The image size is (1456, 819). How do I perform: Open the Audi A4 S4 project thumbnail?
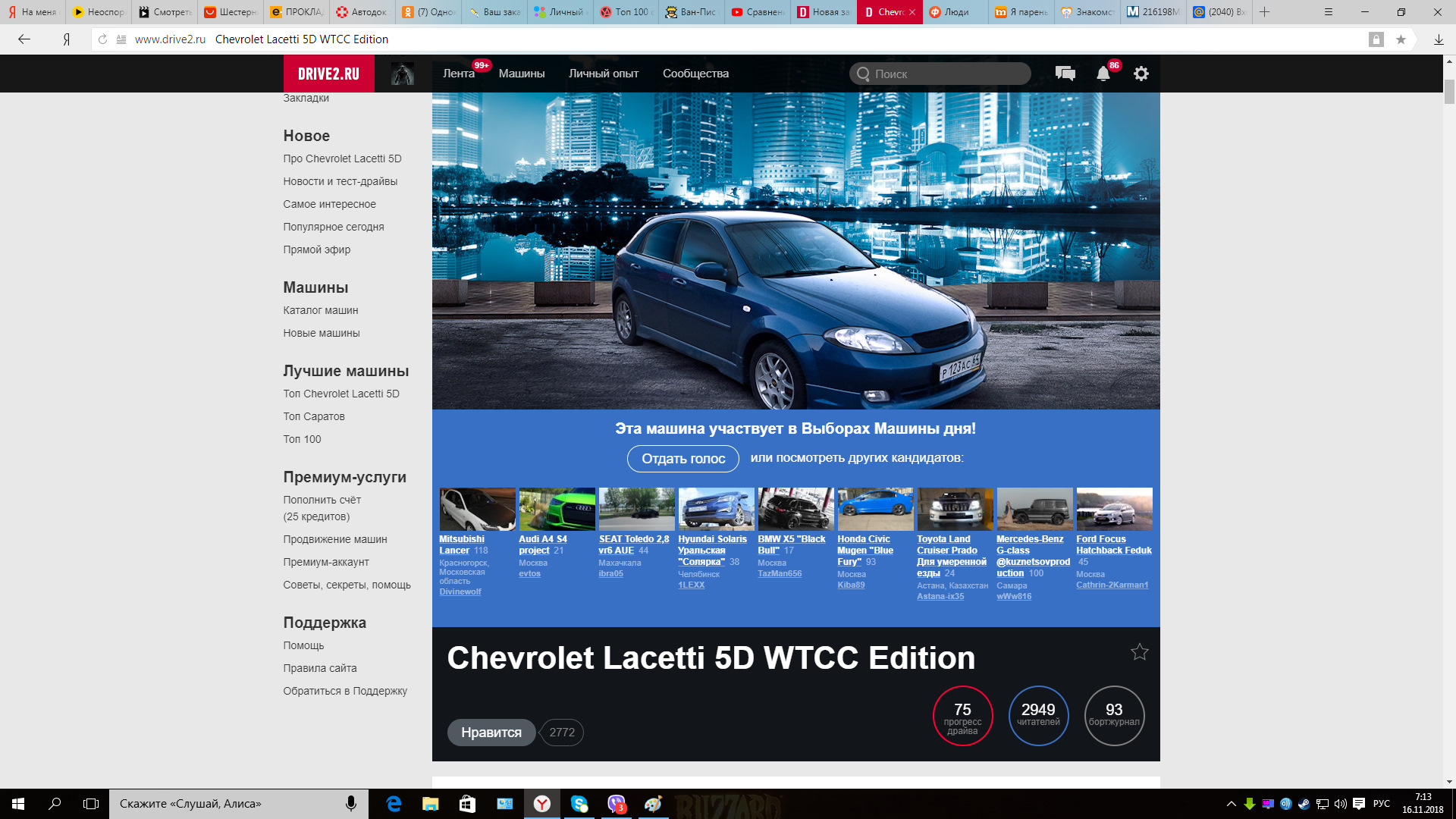(x=557, y=509)
